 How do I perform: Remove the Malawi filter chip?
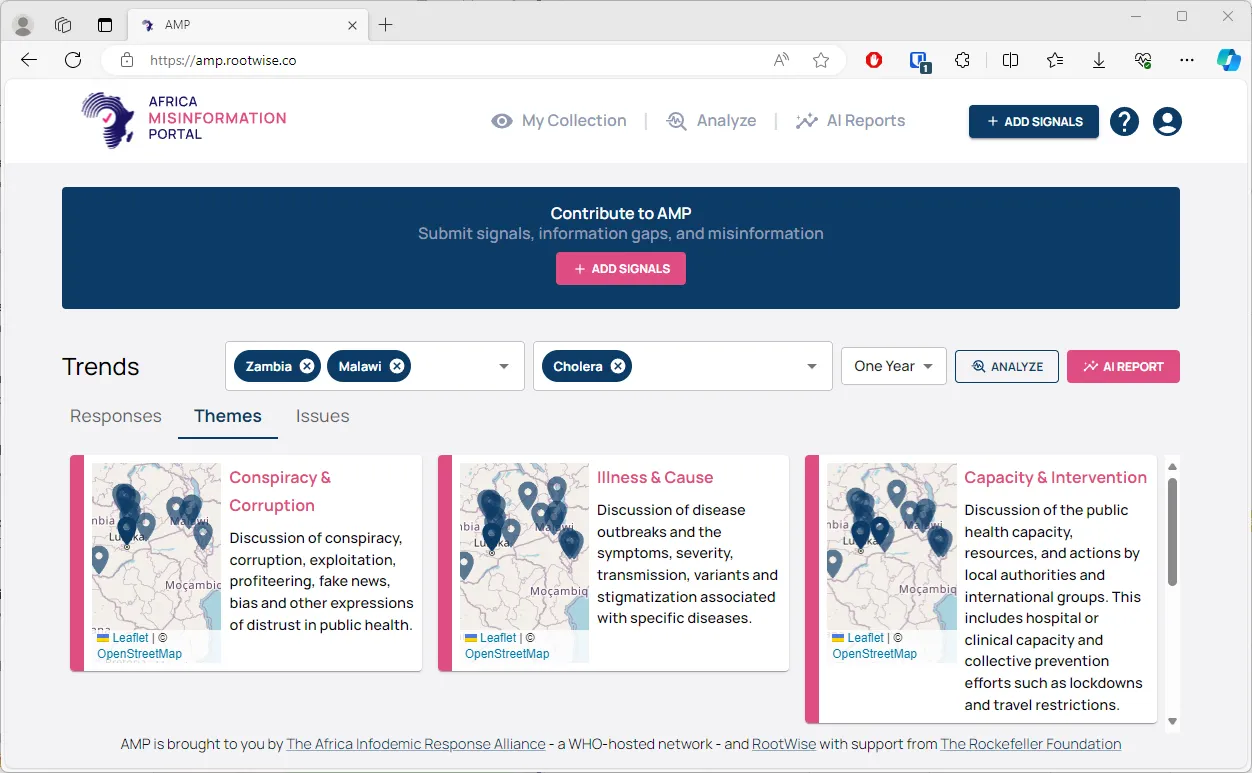point(398,366)
